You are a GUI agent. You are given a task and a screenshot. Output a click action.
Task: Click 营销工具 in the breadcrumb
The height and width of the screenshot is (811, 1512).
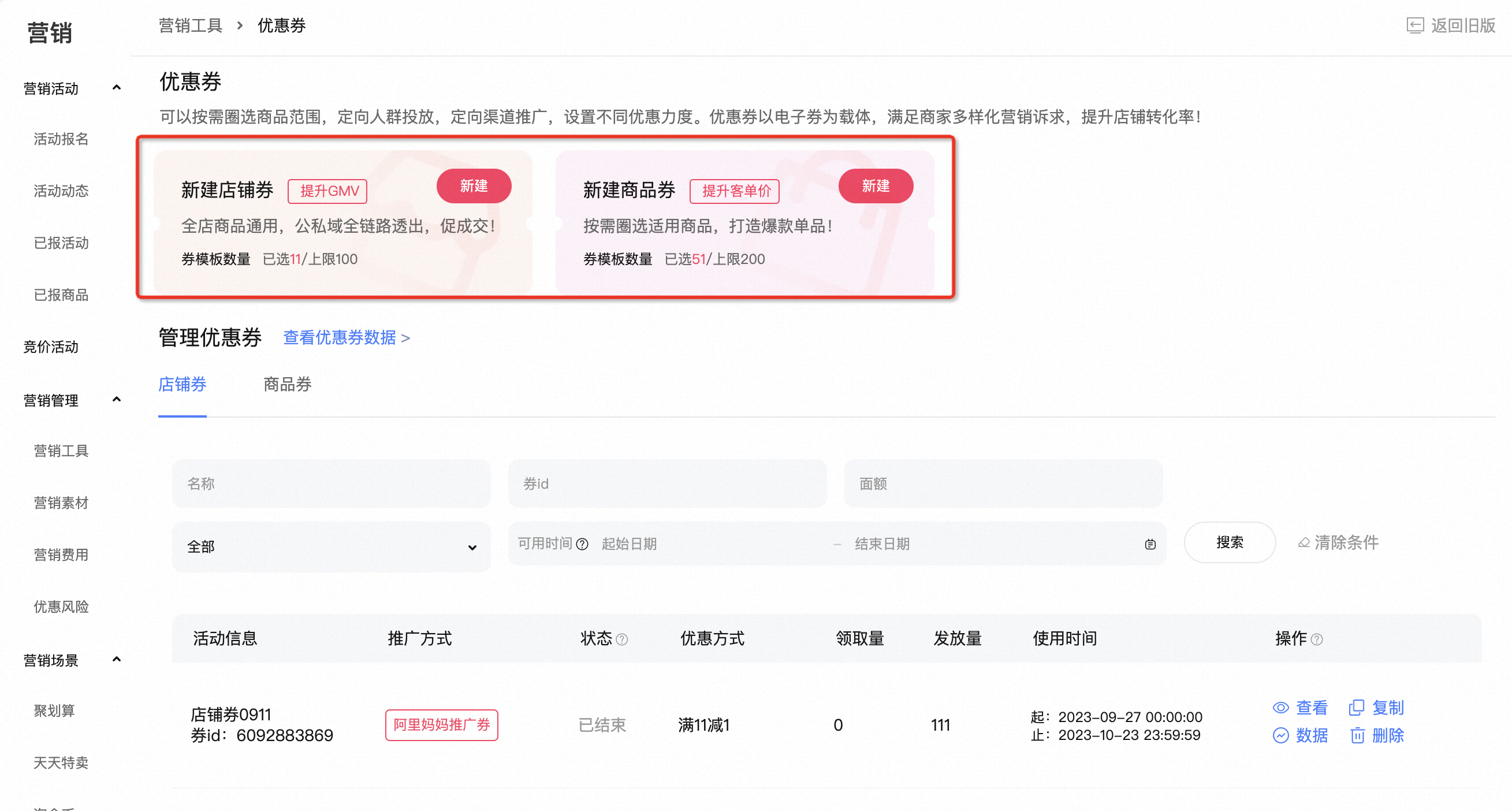(191, 25)
